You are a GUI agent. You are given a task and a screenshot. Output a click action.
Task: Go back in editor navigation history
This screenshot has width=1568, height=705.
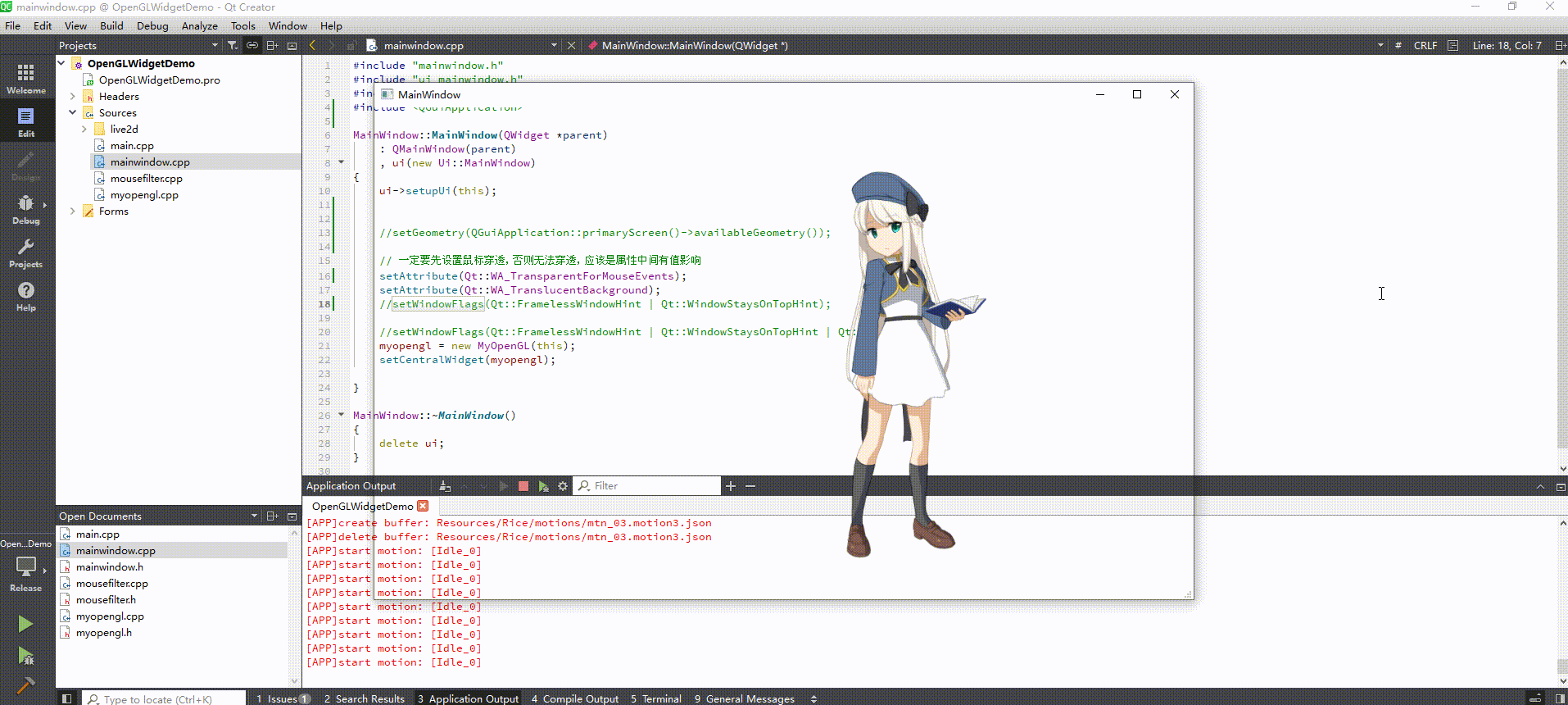312,45
